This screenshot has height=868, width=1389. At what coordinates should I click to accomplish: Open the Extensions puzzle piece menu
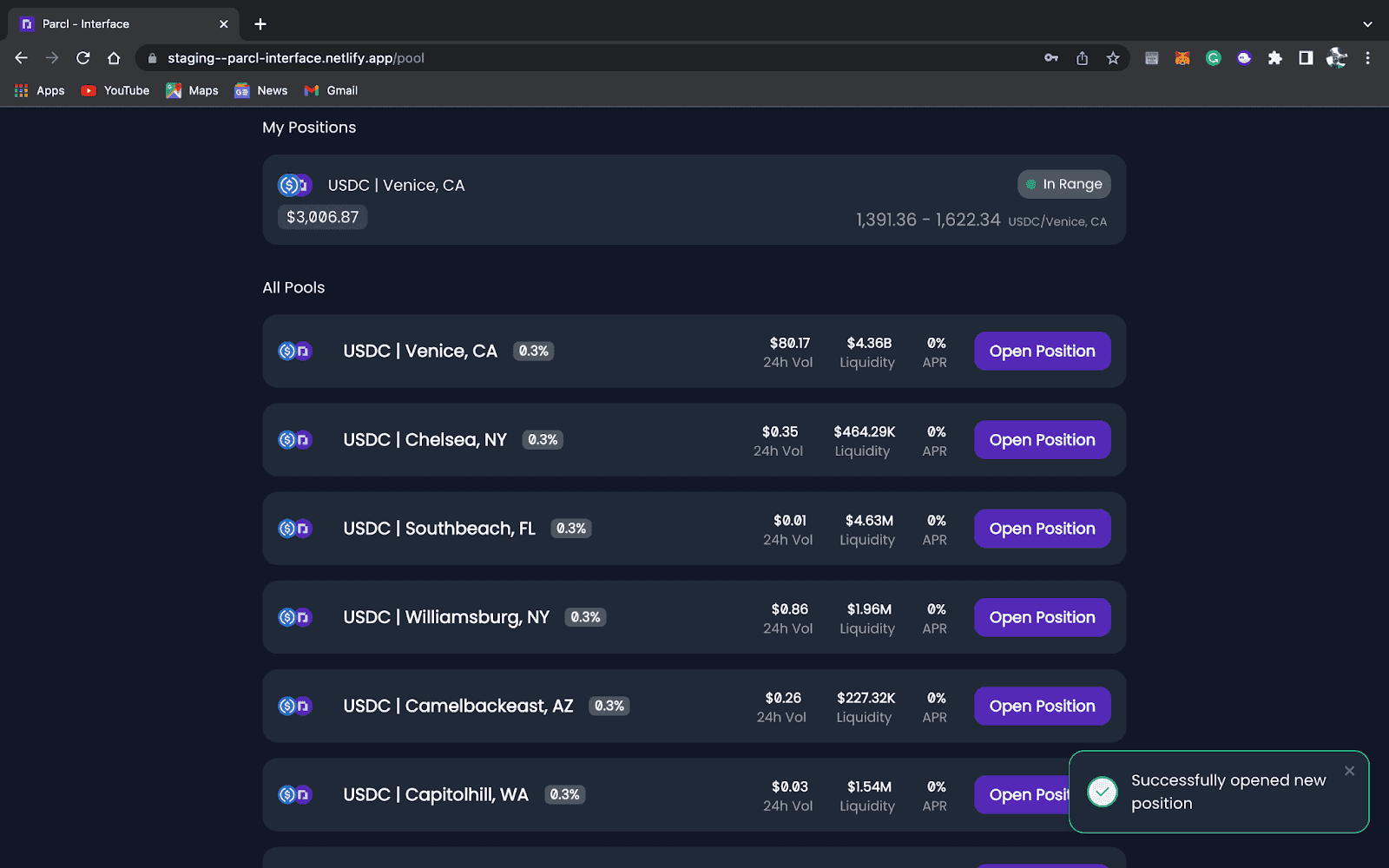pyautogui.click(x=1274, y=58)
